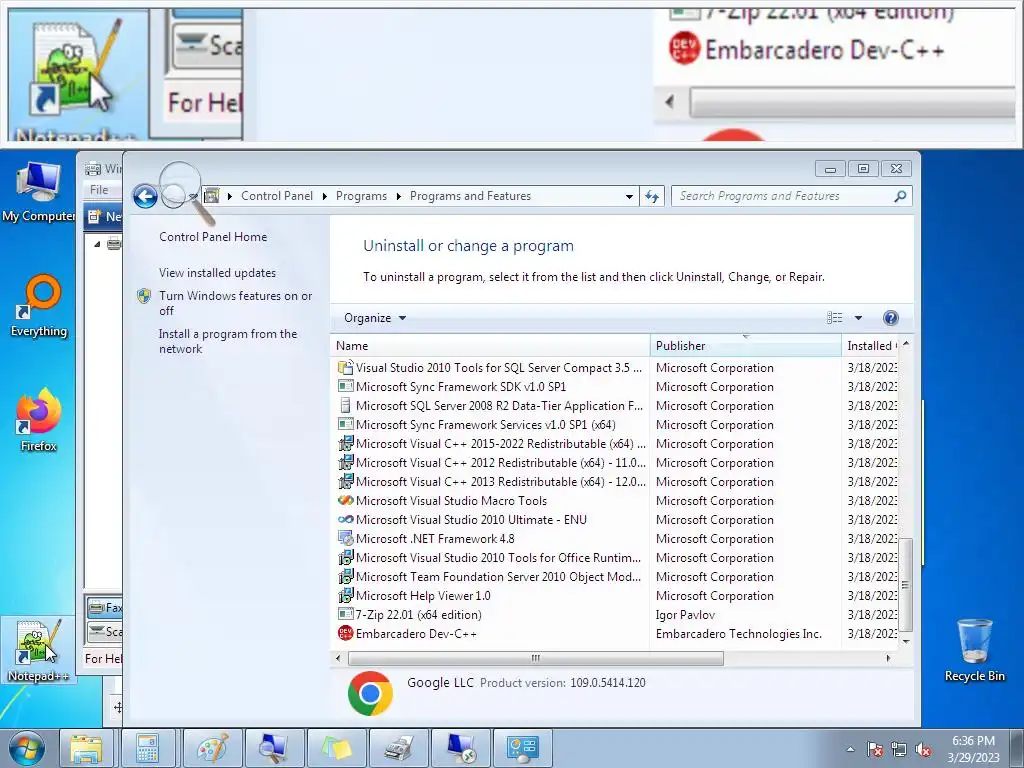This screenshot has height=768, width=1024.
Task: Click icon of Microsoft Visual Studio Macro Tools
Action: pos(345,501)
